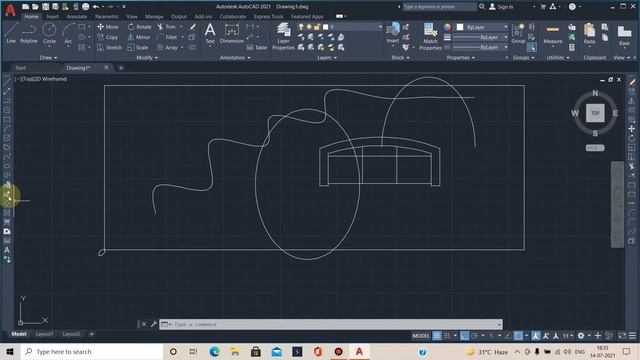Expand the Properties panel
This screenshot has width=640, height=360.
tap(461, 58)
